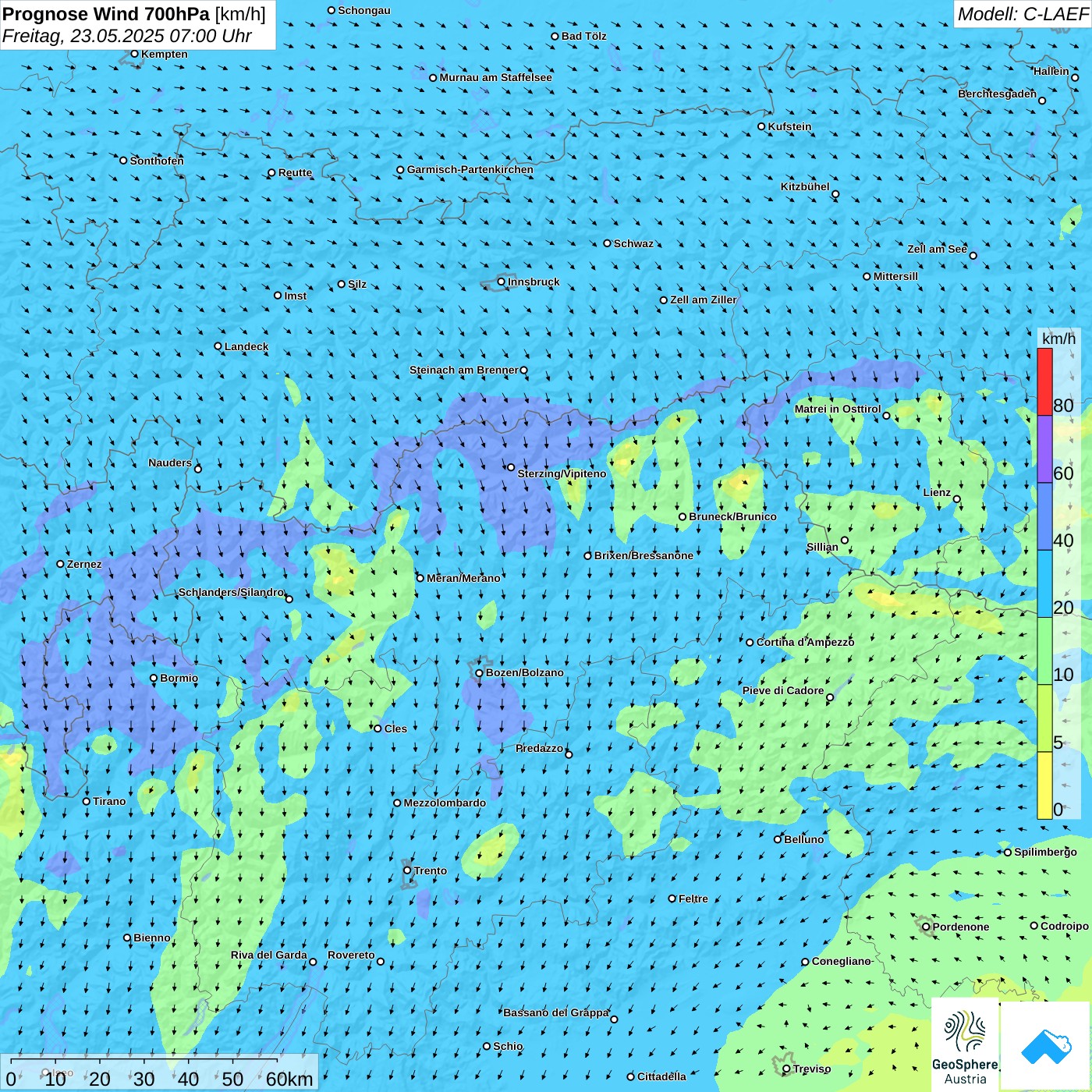
Task: Click the 'Schongau' label
Action: click(x=364, y=10)
